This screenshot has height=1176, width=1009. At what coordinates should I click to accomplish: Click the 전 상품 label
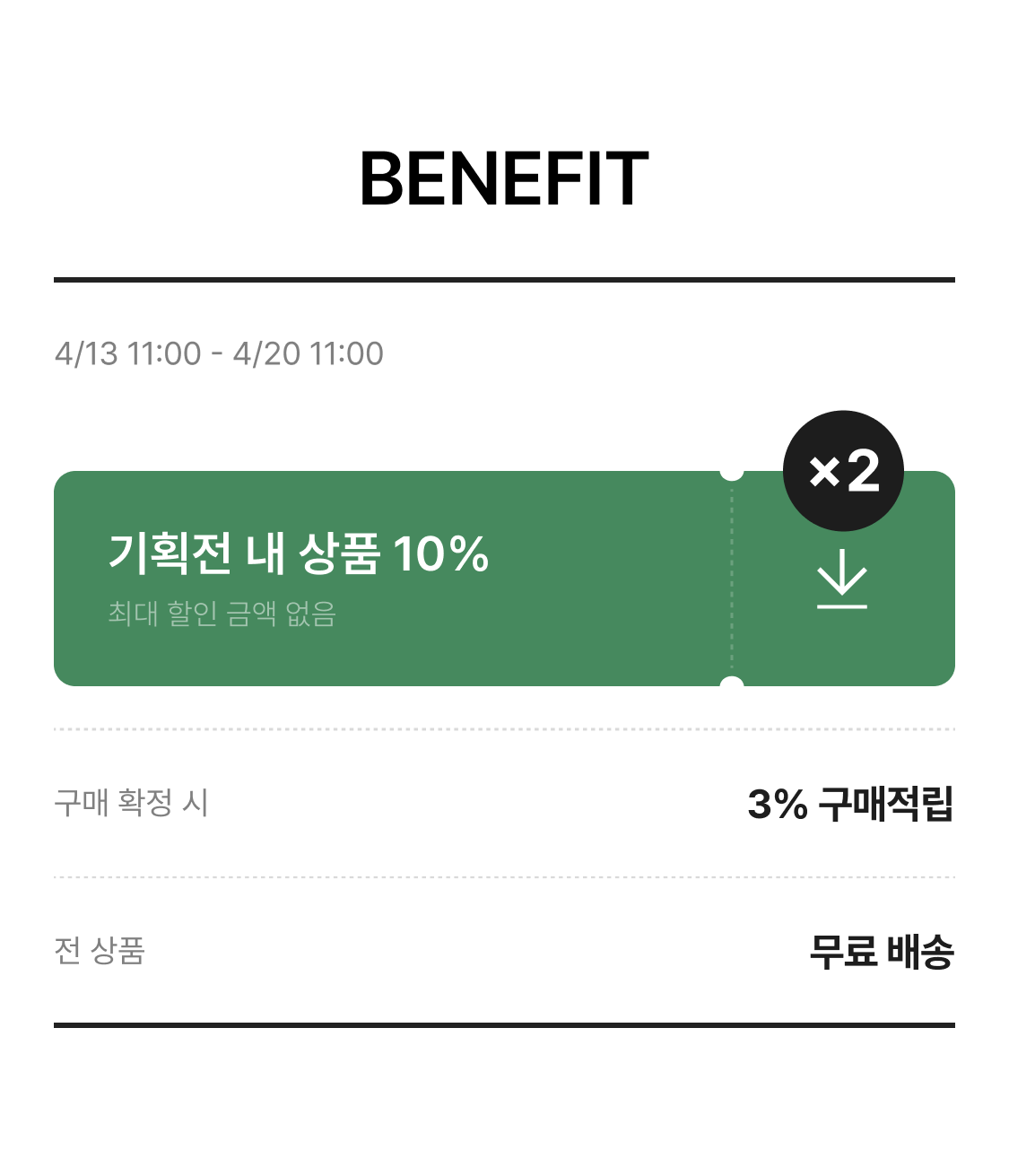coord(100,950)
